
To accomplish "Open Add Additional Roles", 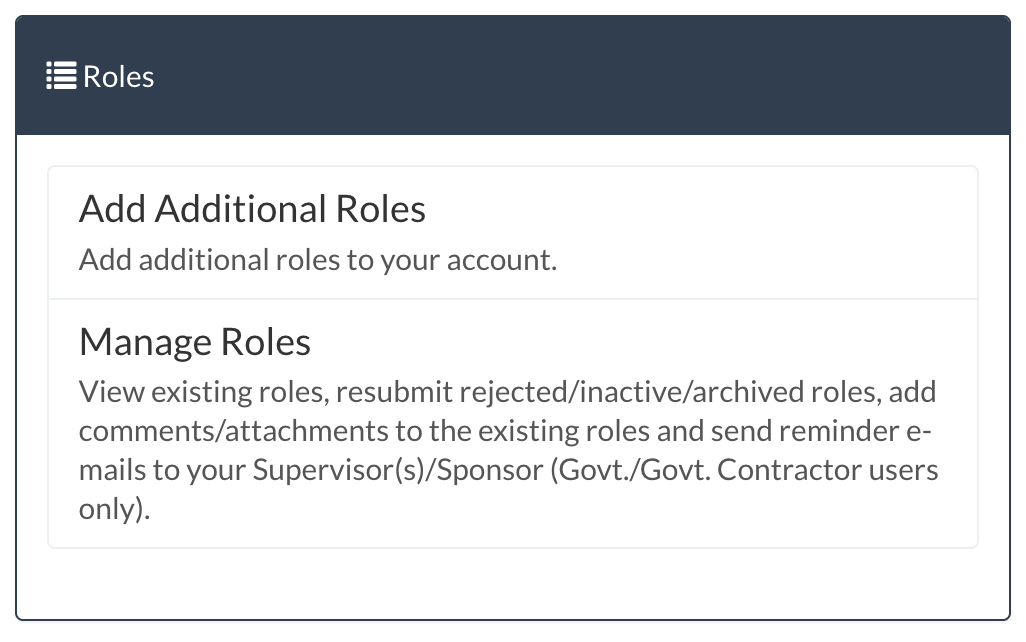I will click(x=252, y=210).
